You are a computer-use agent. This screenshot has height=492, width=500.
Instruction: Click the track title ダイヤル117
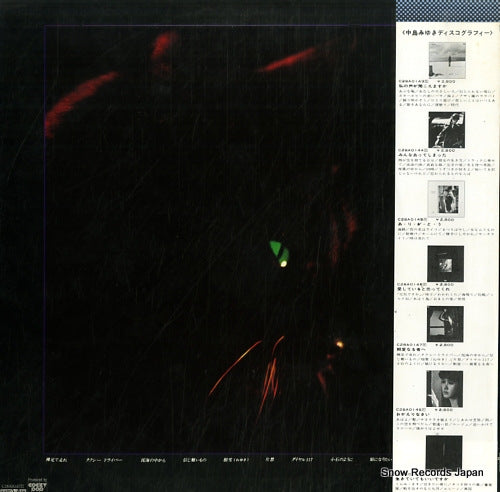[x=302, y=460]
